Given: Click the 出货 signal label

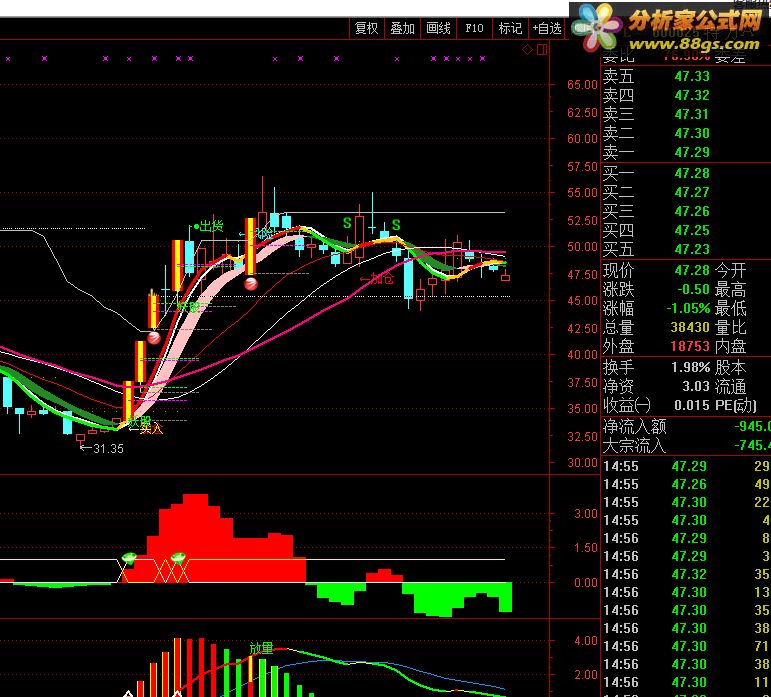Looking at the screenshot, I should pyautogui.click(x=211, y=226).
